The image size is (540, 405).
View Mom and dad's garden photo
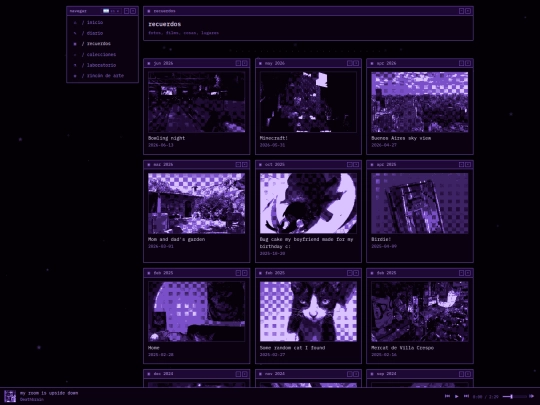196,203
